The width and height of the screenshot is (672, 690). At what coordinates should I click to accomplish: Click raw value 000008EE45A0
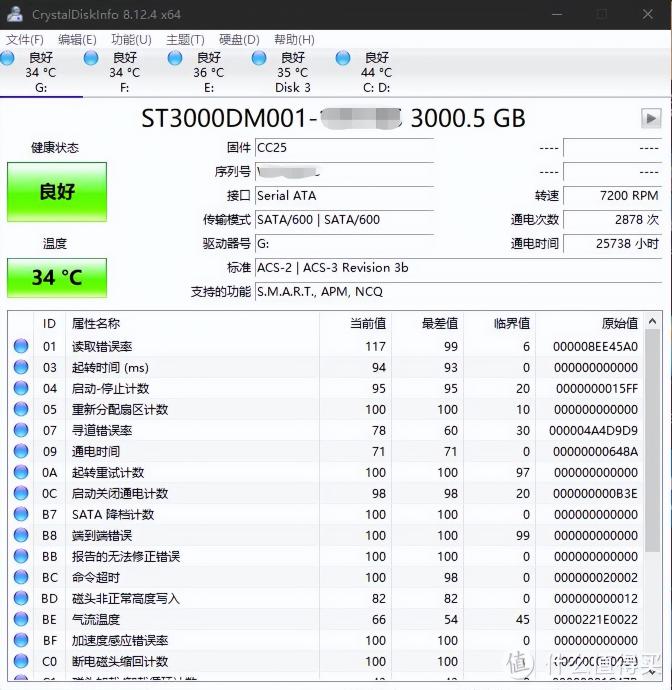point(595,347)
